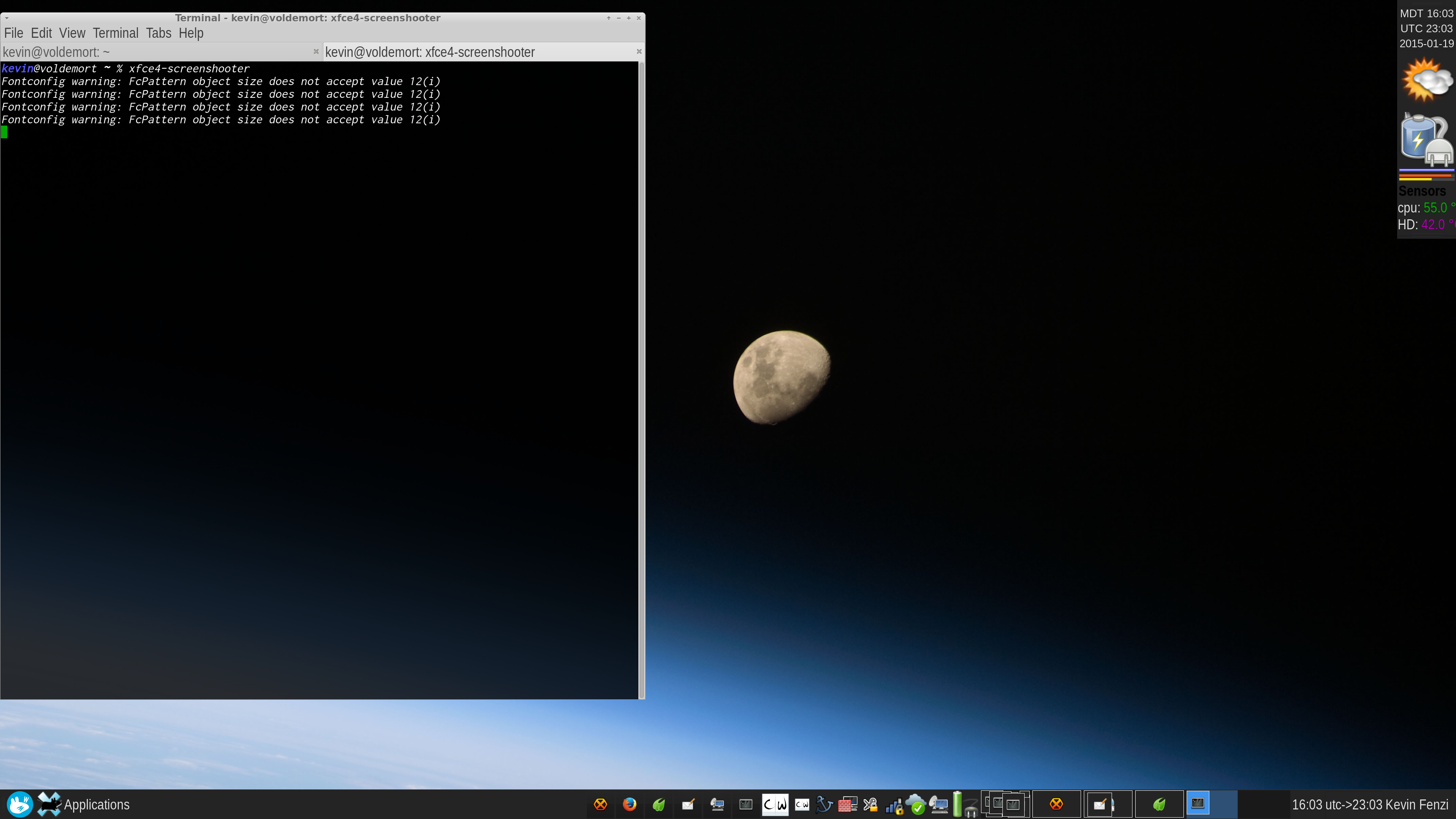Click the terminal vertical scrollbar
This screenshot has width=1456, height=819.
(641, 380)
